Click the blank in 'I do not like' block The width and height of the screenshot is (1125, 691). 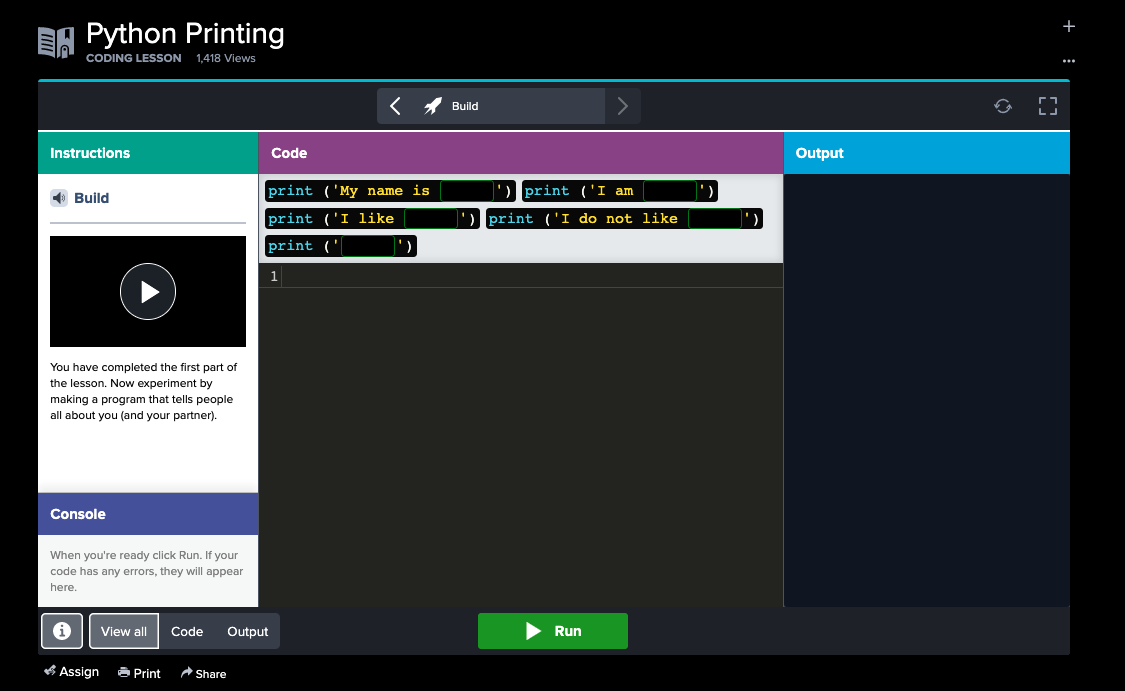tap(715, 218)
